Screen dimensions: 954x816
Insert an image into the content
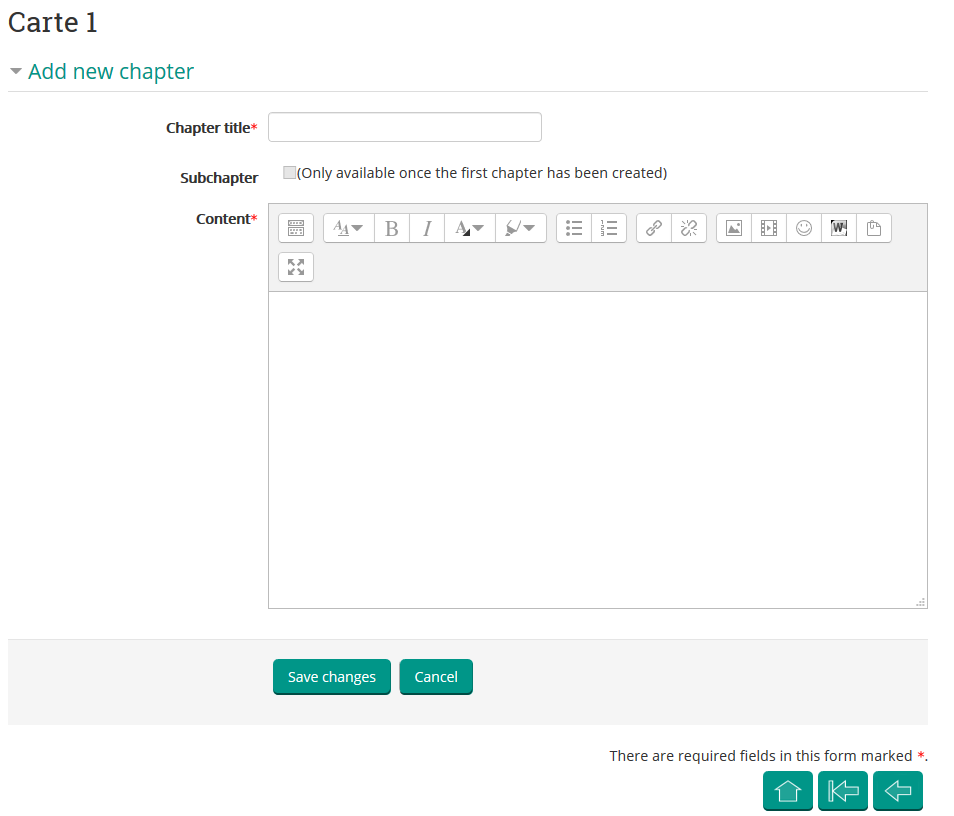734,228
